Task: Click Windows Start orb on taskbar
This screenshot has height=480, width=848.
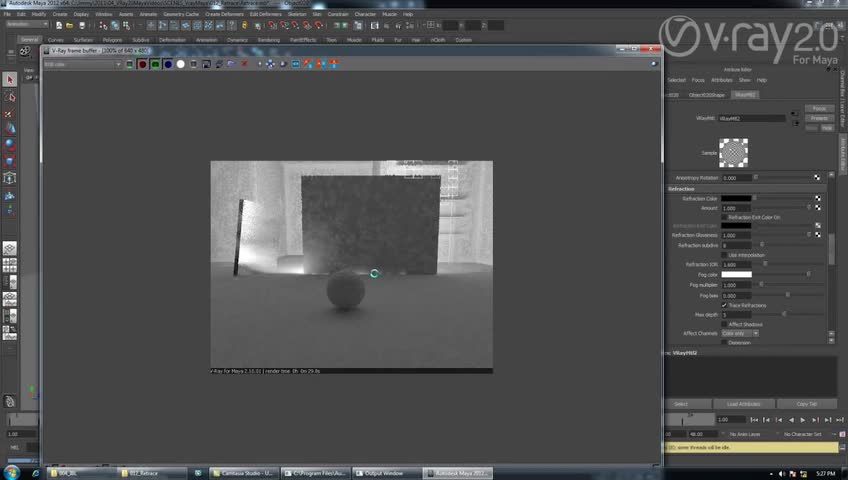Action: point(11,473)
